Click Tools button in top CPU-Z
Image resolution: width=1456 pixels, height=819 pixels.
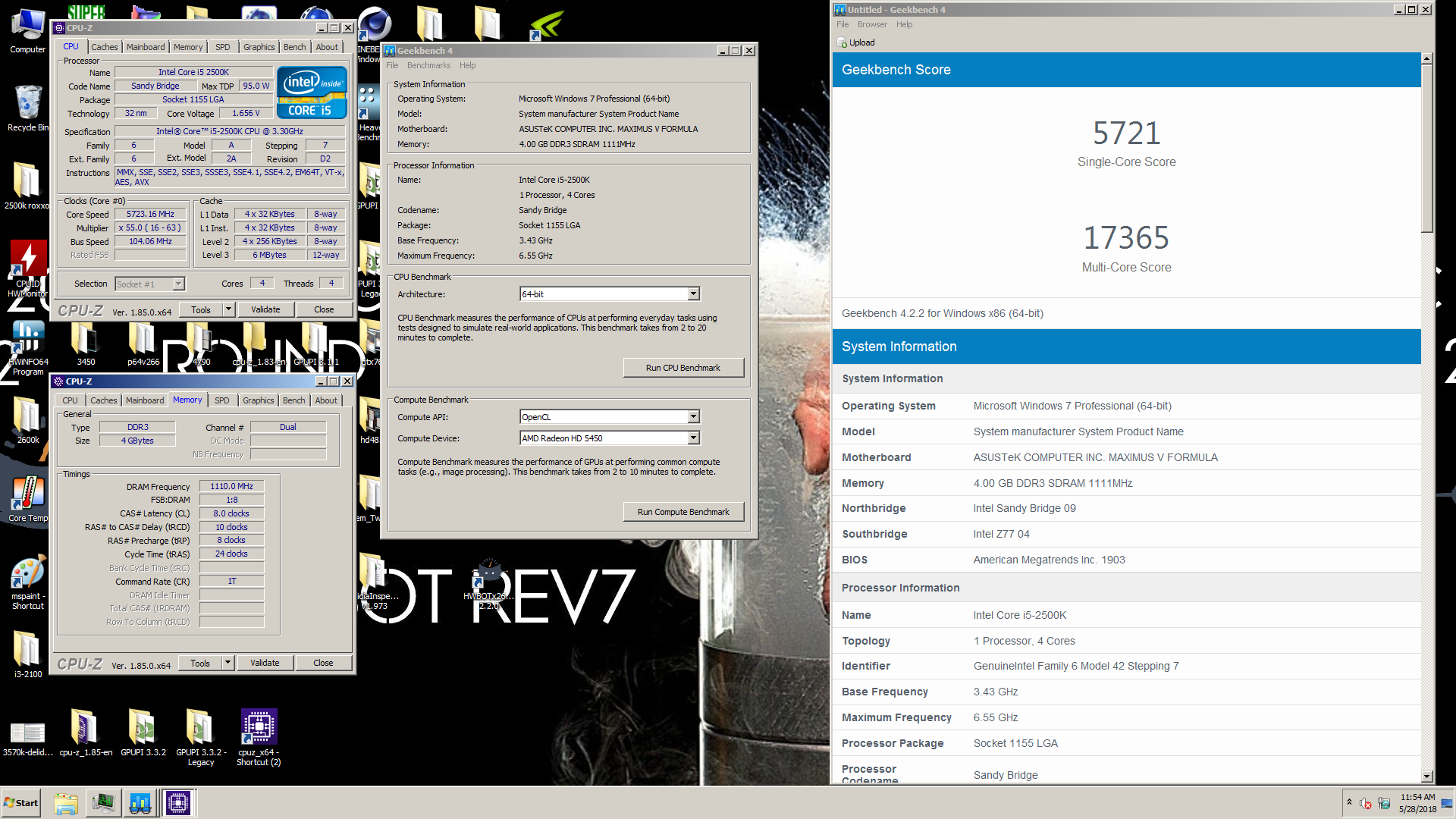(201, 309)
